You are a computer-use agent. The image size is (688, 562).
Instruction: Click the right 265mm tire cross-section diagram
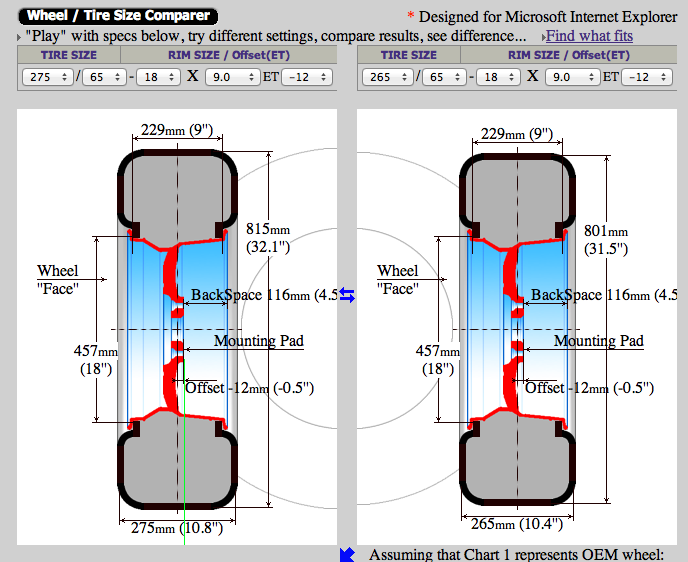[517, 329]
